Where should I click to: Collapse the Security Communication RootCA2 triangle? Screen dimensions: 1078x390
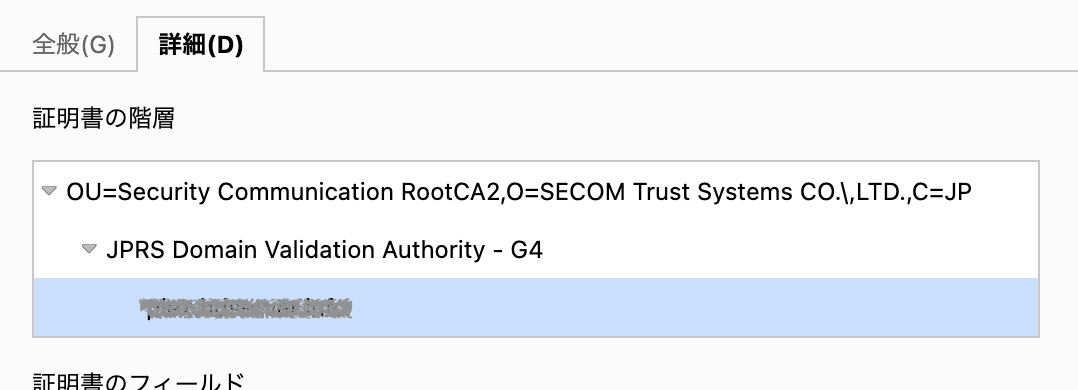click(49, 191)
